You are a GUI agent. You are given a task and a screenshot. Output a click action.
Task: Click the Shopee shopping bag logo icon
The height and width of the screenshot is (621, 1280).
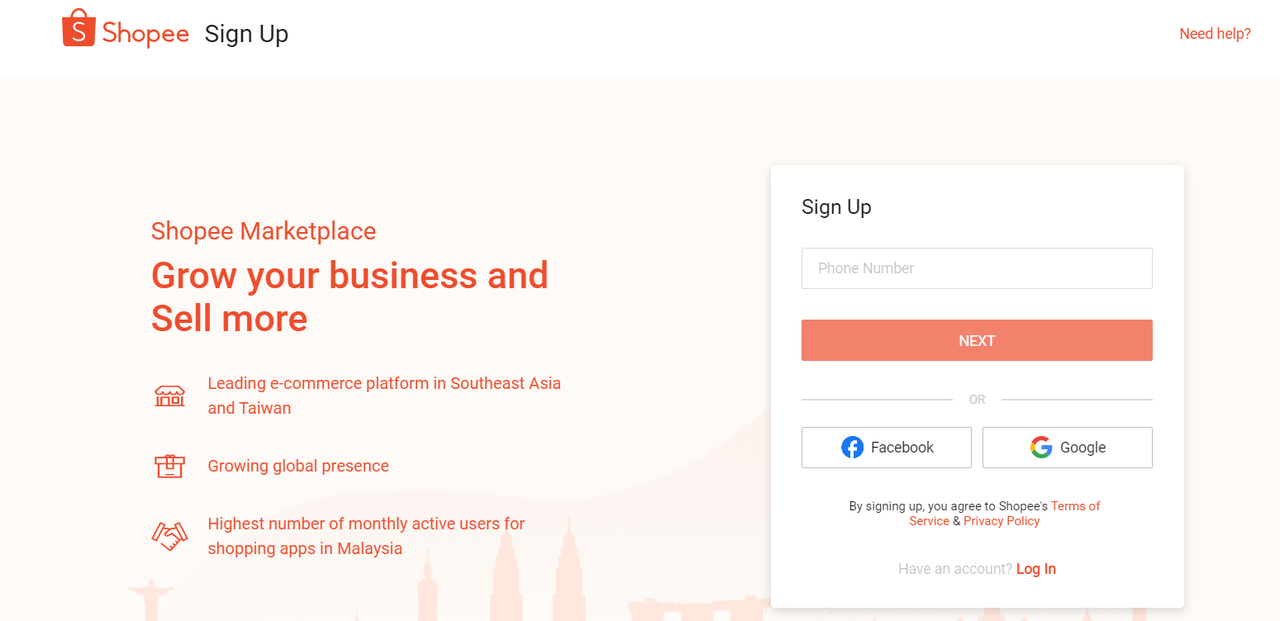click(78, 29)
